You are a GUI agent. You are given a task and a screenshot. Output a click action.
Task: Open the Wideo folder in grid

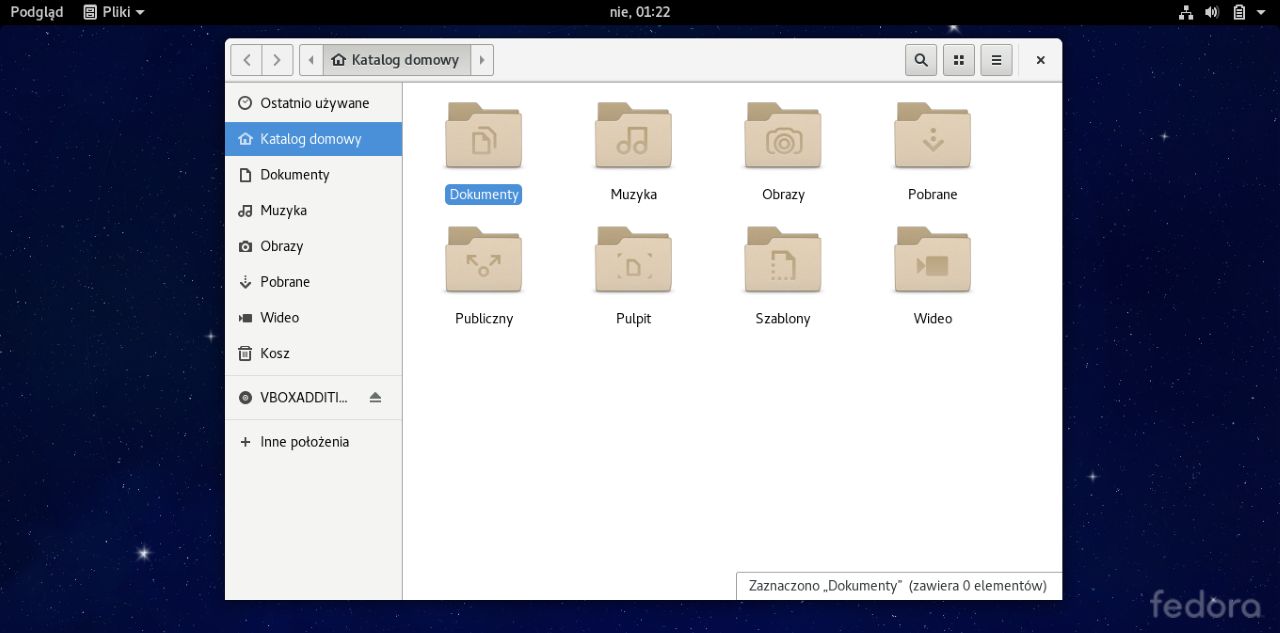coord(932,261)
